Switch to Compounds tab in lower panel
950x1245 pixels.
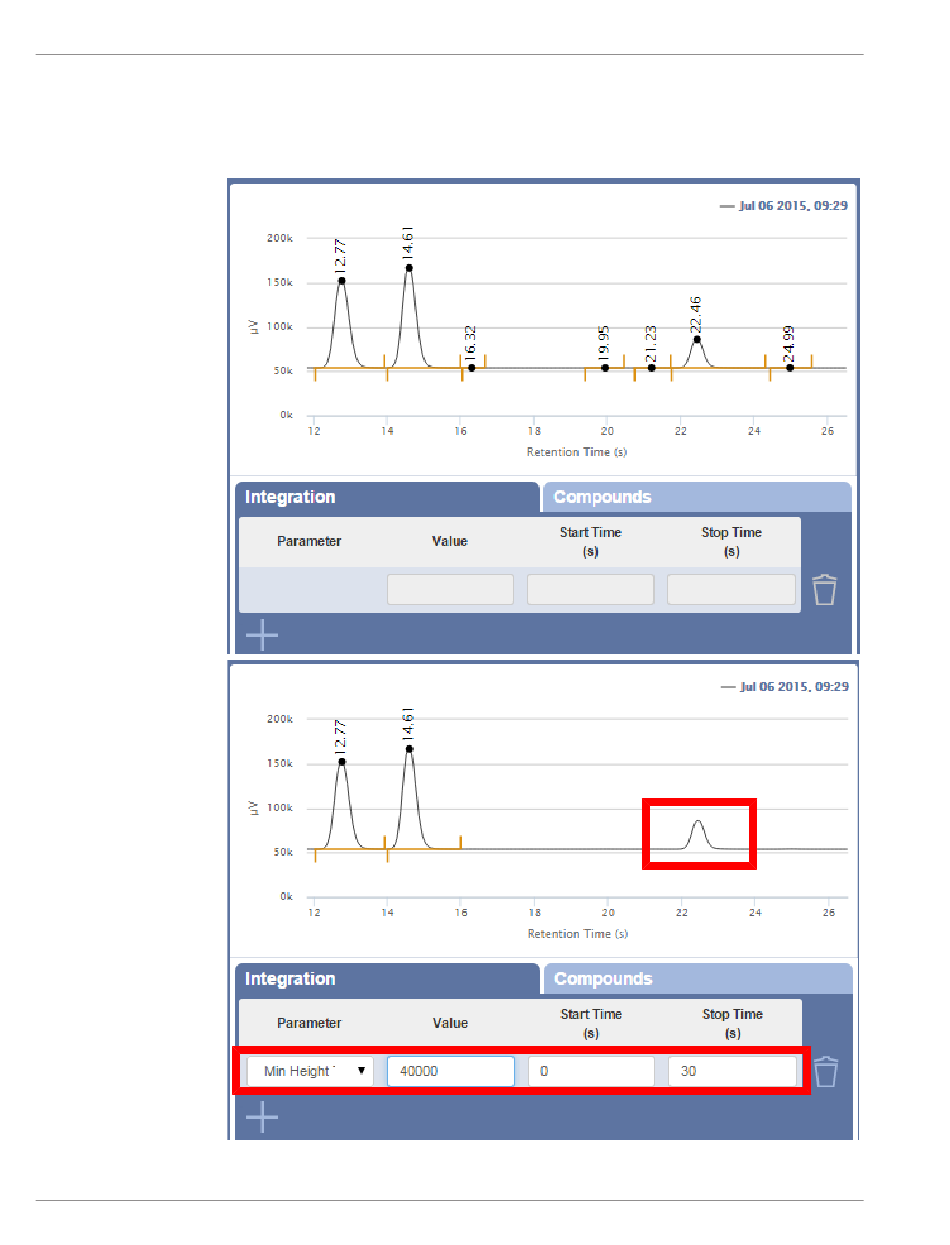697,979
